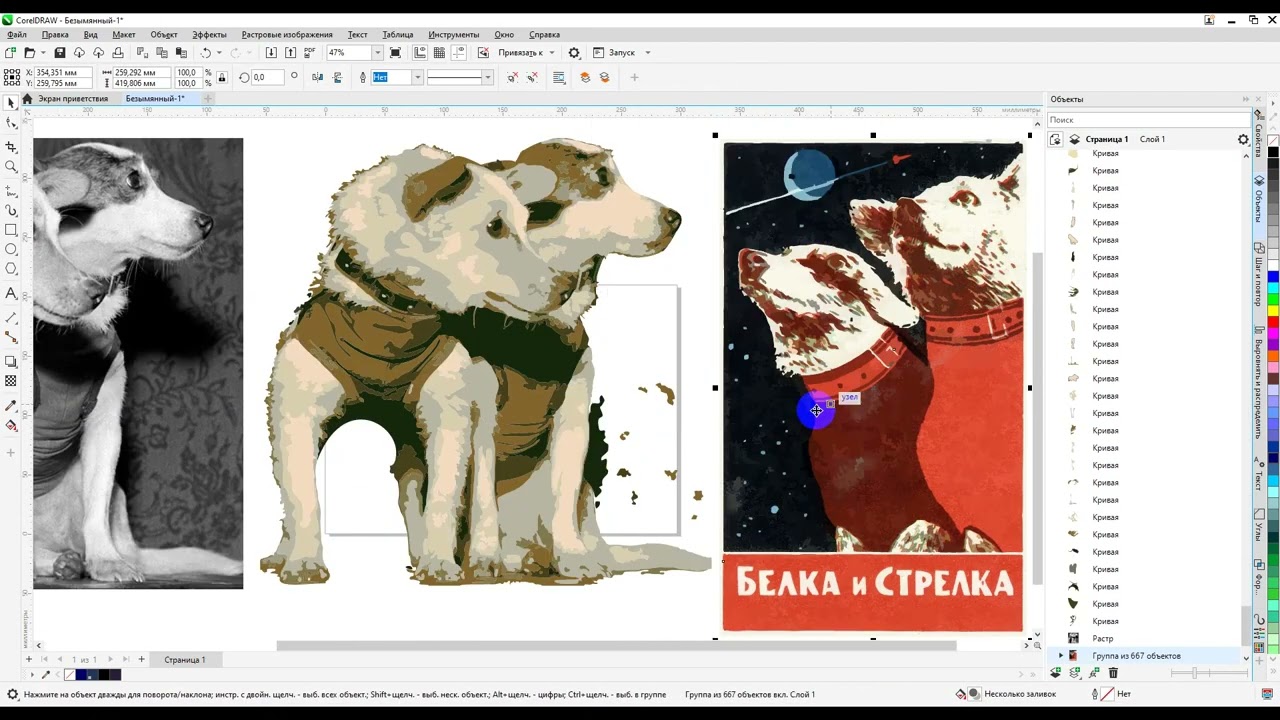This screenshot has width=1280, height=720.
Task: Open the Правка menu
Action: pos(55,34)
